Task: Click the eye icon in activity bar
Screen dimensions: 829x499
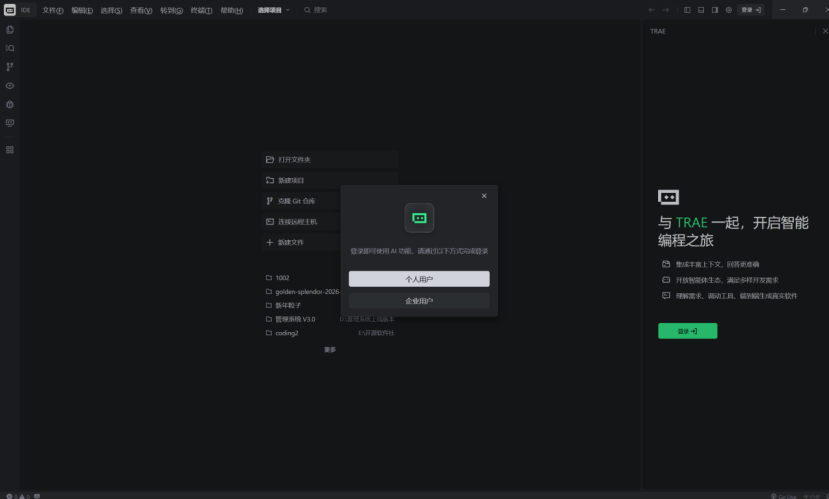Action: [10, 86]
